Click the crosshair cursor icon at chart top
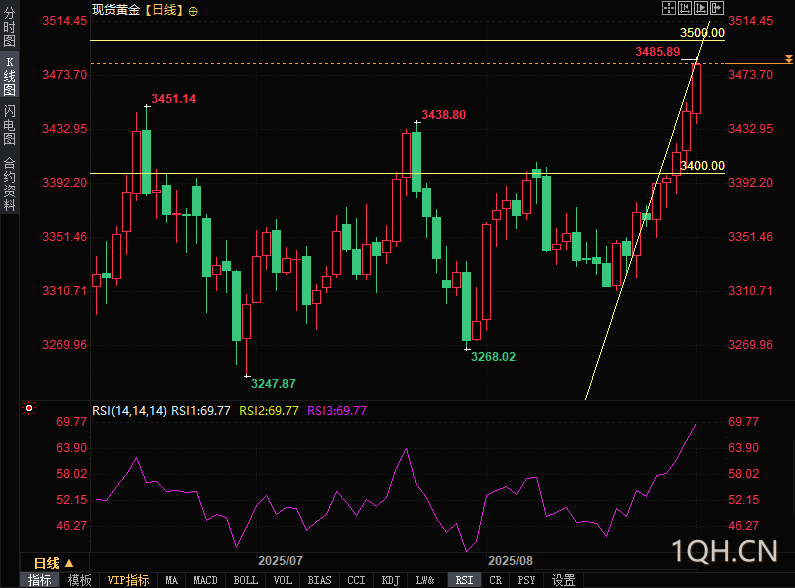 [x=669, y=8]
